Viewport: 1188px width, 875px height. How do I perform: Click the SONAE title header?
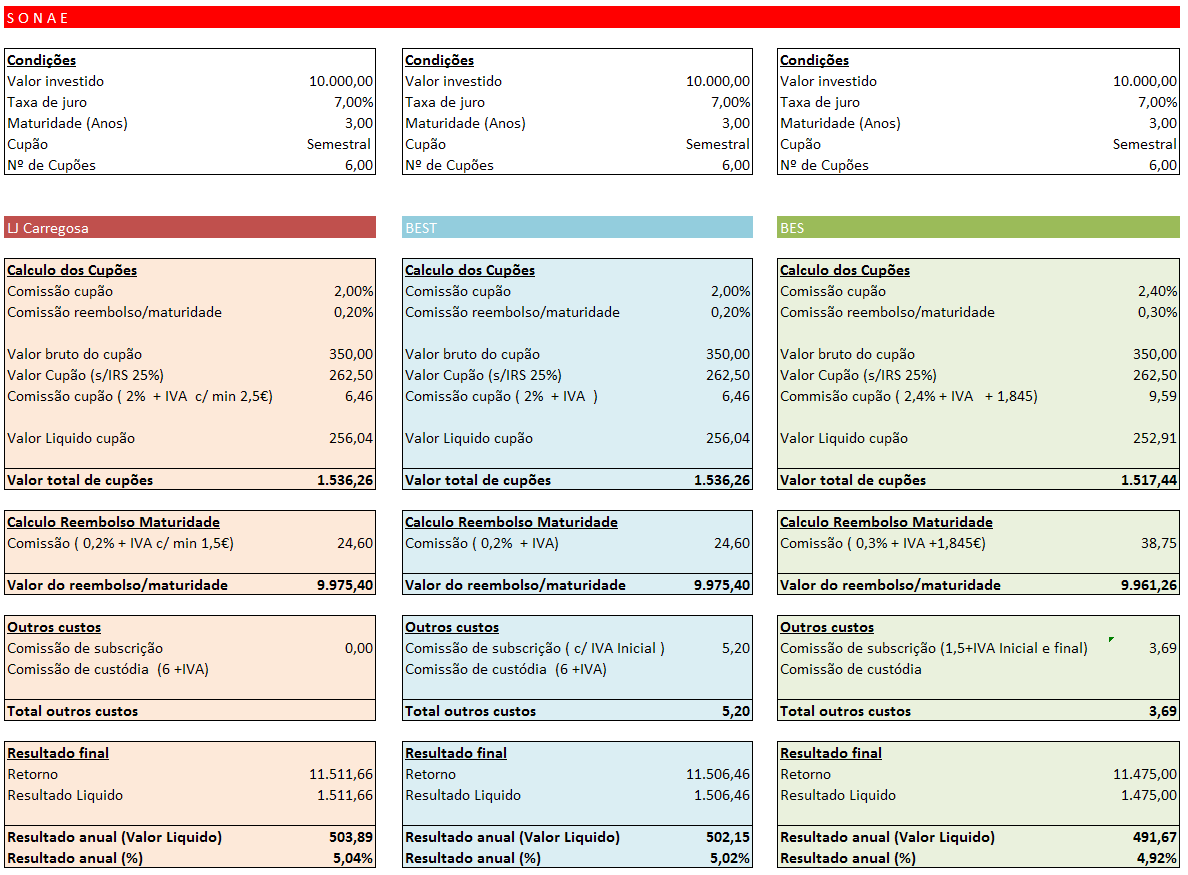592,17
